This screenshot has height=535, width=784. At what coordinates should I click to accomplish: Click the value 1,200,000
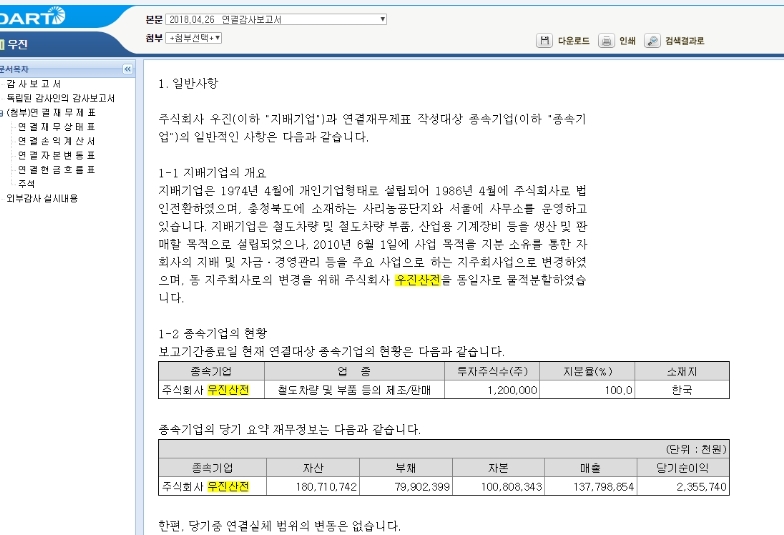click(x=512, y=390)
